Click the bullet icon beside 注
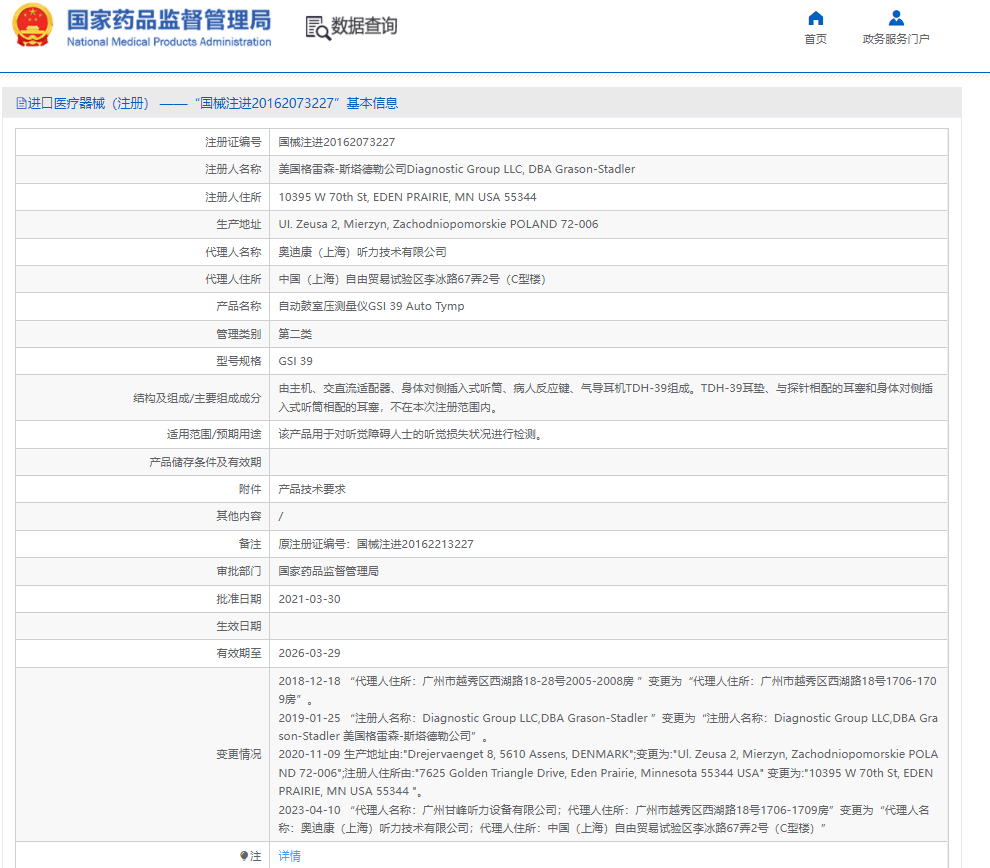 [244, 856]
